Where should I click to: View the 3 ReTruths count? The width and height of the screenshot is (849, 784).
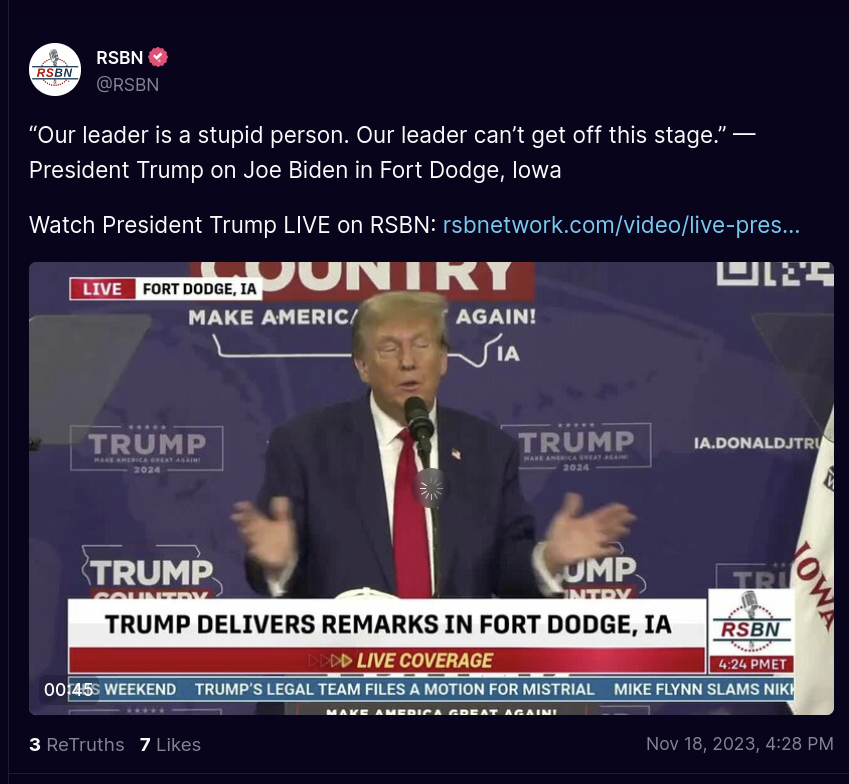pyautogui.click(x=77, y=744)
